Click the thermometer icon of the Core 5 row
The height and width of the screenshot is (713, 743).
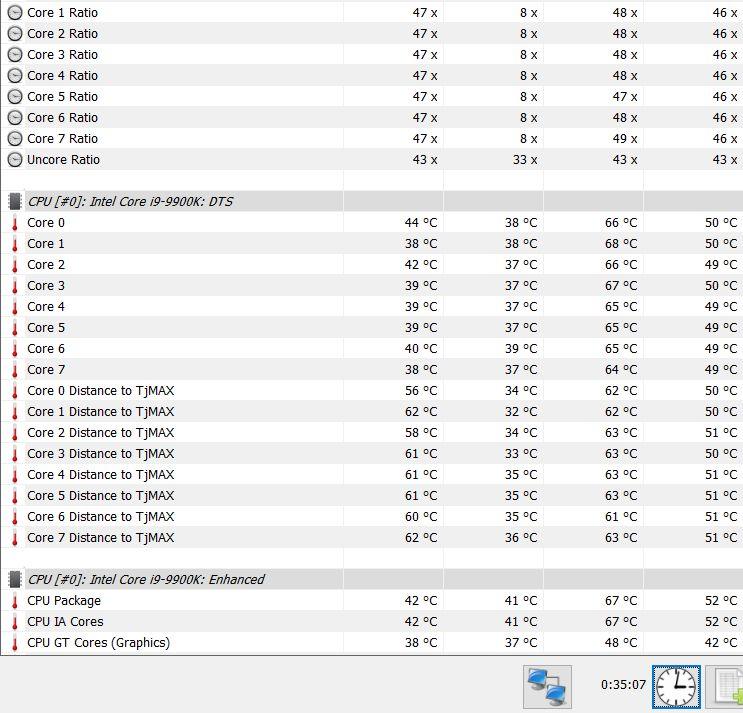(x=15, y=328)
